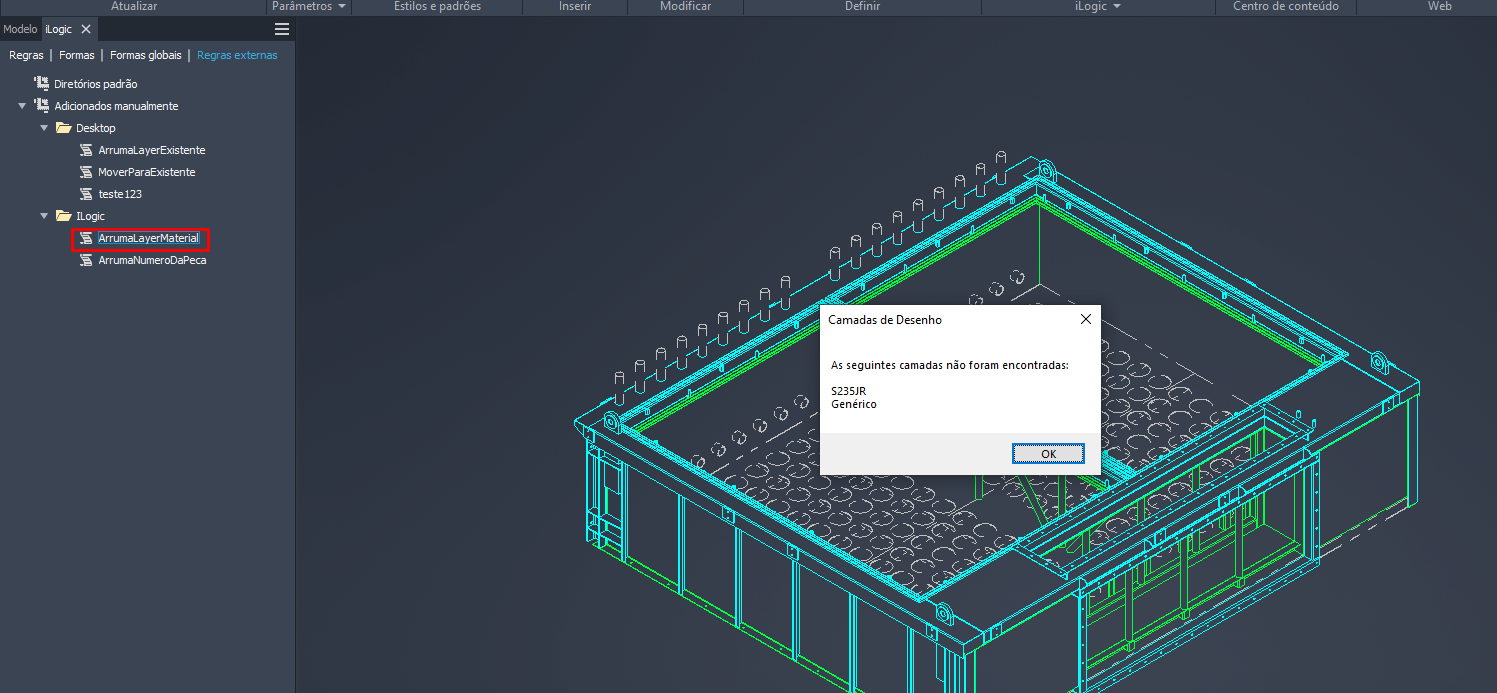
Task: Click the ILogic folder icon
Action: tap(63, 216)
